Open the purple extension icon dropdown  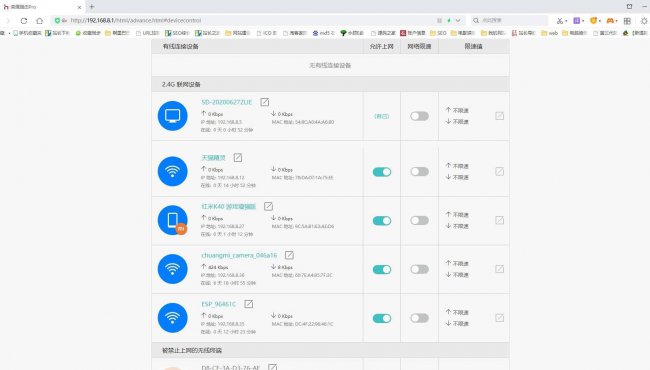tap(583, 21)
